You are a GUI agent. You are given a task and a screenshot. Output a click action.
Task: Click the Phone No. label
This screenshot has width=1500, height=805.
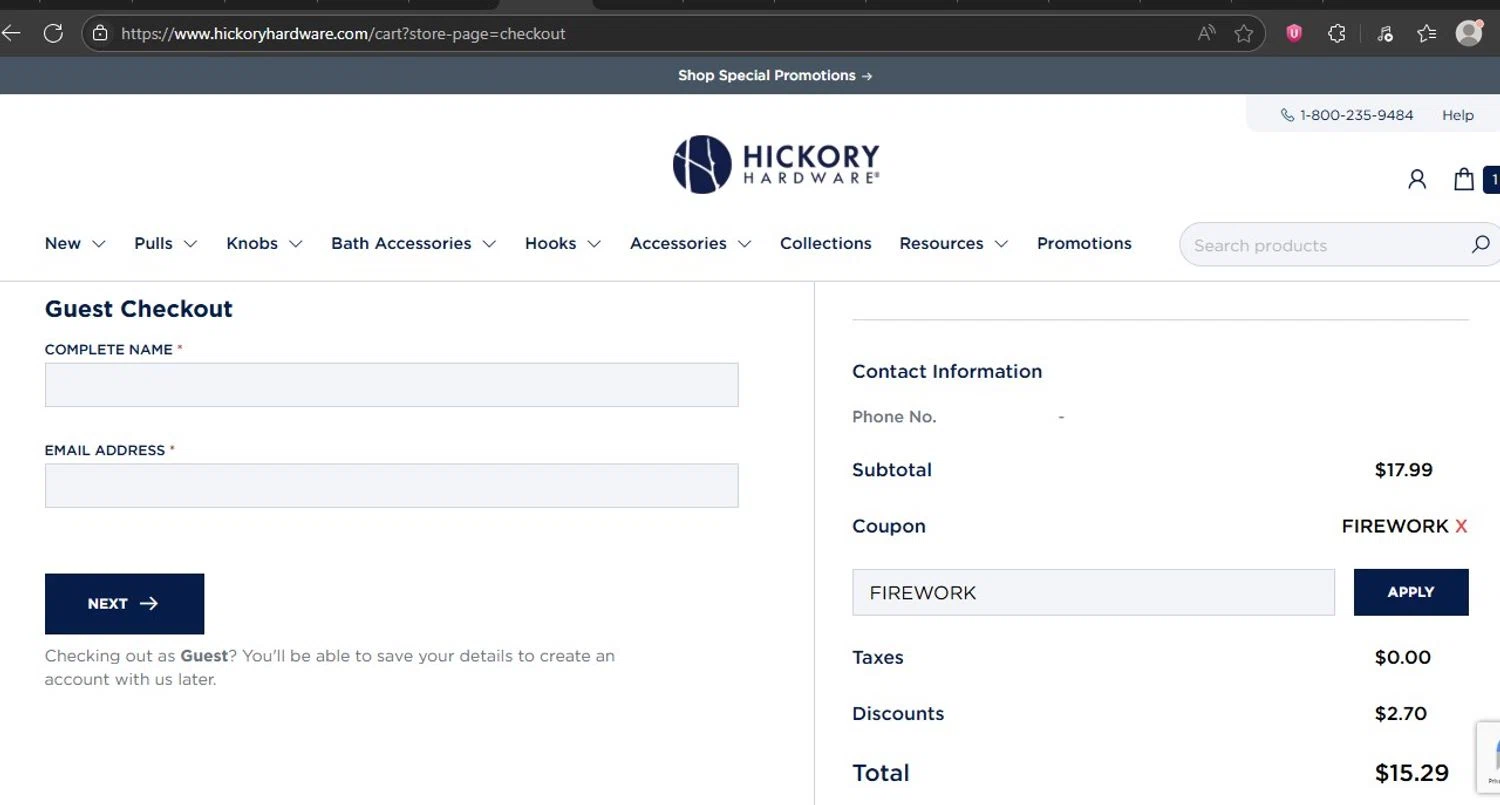click(x=894, y=417)
